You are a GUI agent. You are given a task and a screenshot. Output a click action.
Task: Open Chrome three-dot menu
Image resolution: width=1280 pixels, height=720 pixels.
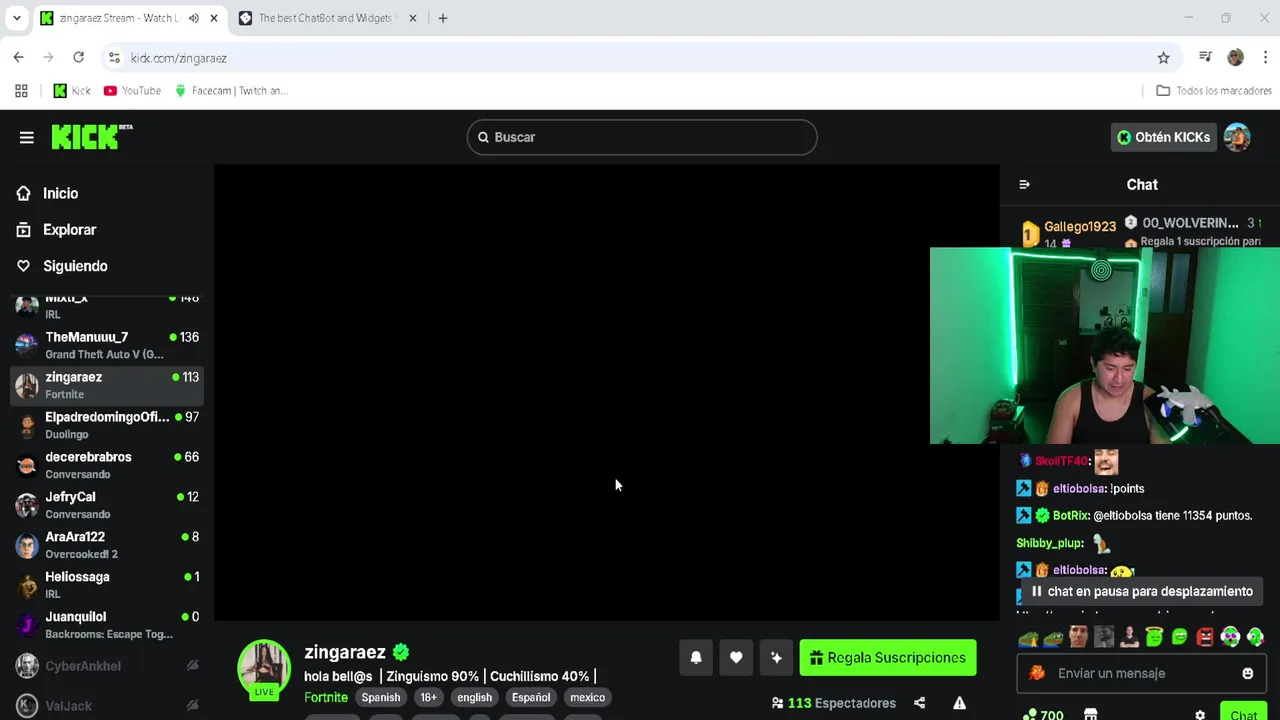pyautogui.click(x=1265, y=58)
